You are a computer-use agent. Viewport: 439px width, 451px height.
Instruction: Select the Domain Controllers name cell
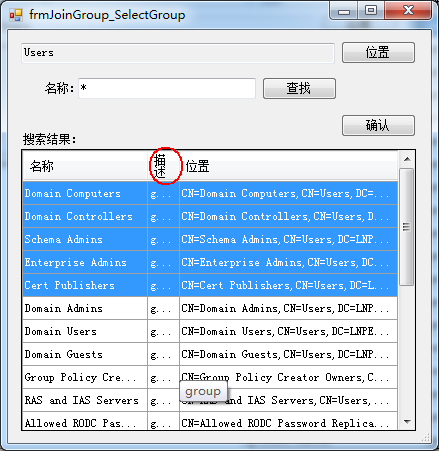(85, 216)
